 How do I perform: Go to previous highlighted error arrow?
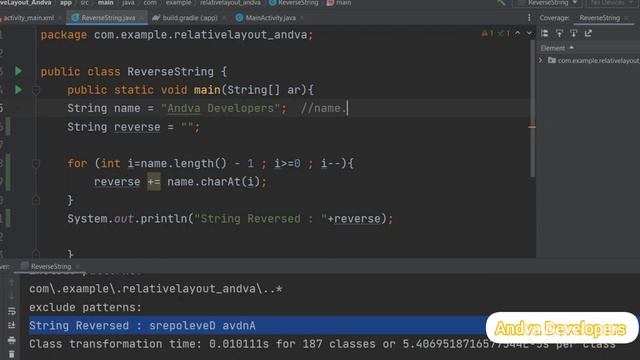click(x=518, y=33)
